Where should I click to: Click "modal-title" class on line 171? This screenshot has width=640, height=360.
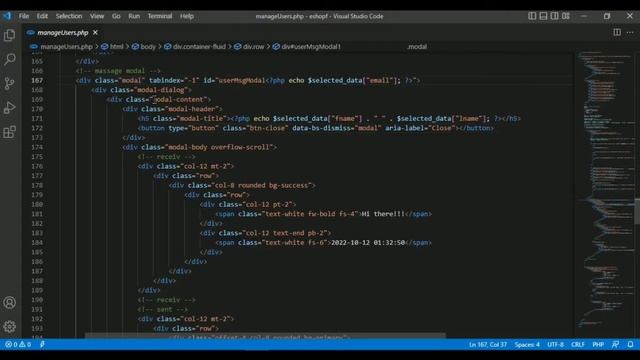click(202, 118)
